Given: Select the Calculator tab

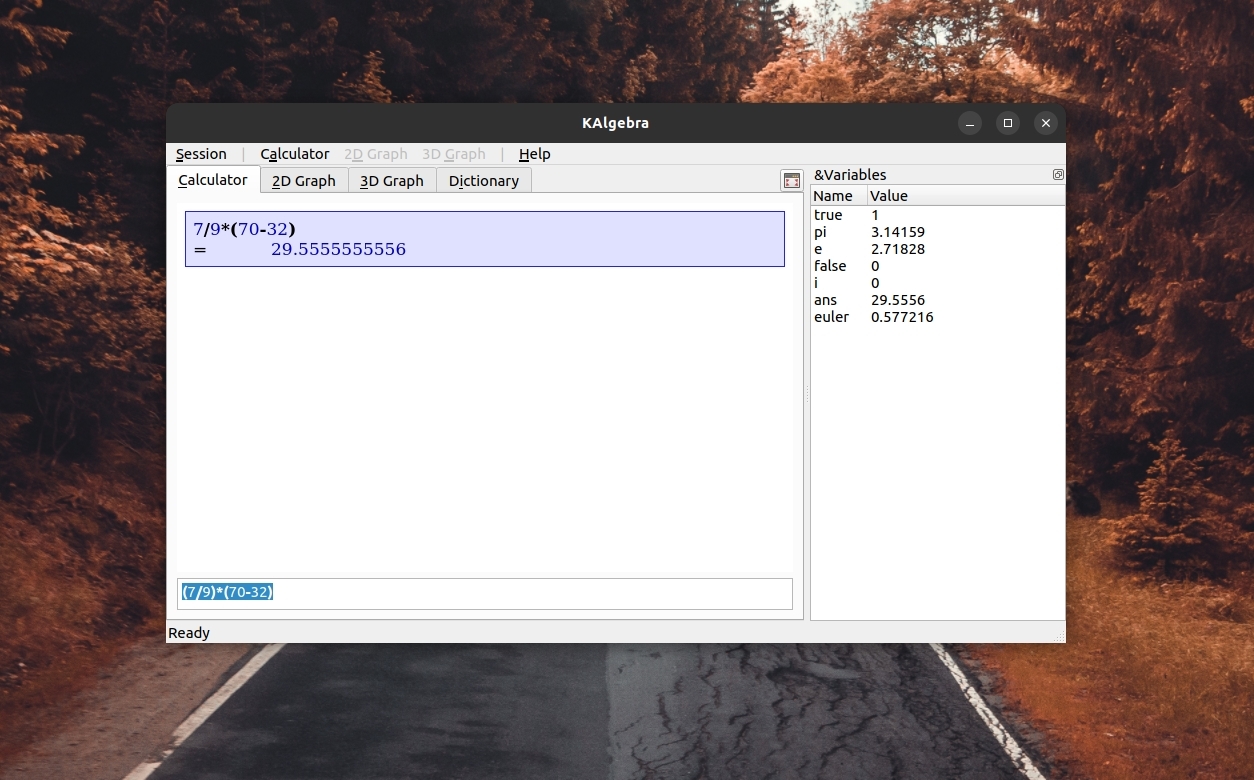Looking at the screenshot, I should point(212,180).
